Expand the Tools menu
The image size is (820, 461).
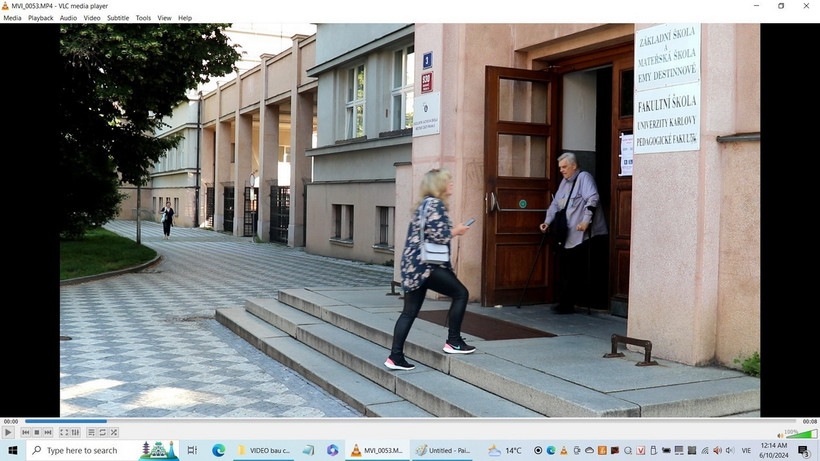point(143,18)
